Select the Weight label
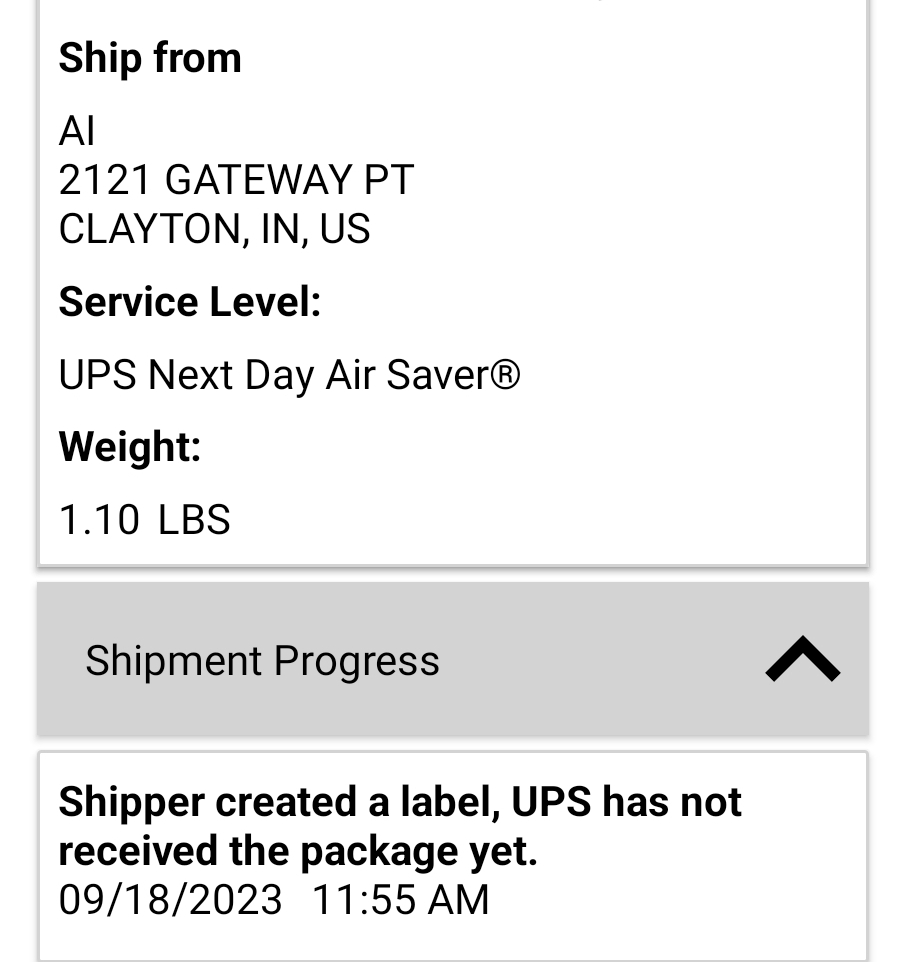The width and height of the screenshot is (904, 962). click(130, 447)
